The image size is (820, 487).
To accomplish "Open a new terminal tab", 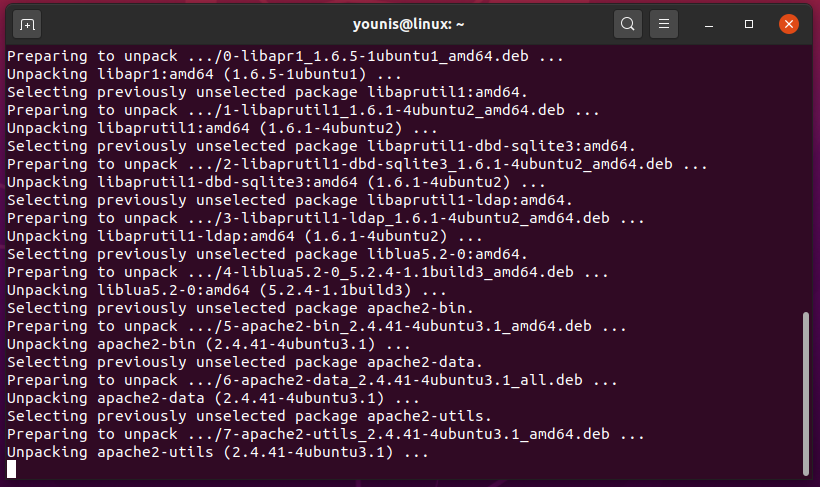I will coord(28,24).
